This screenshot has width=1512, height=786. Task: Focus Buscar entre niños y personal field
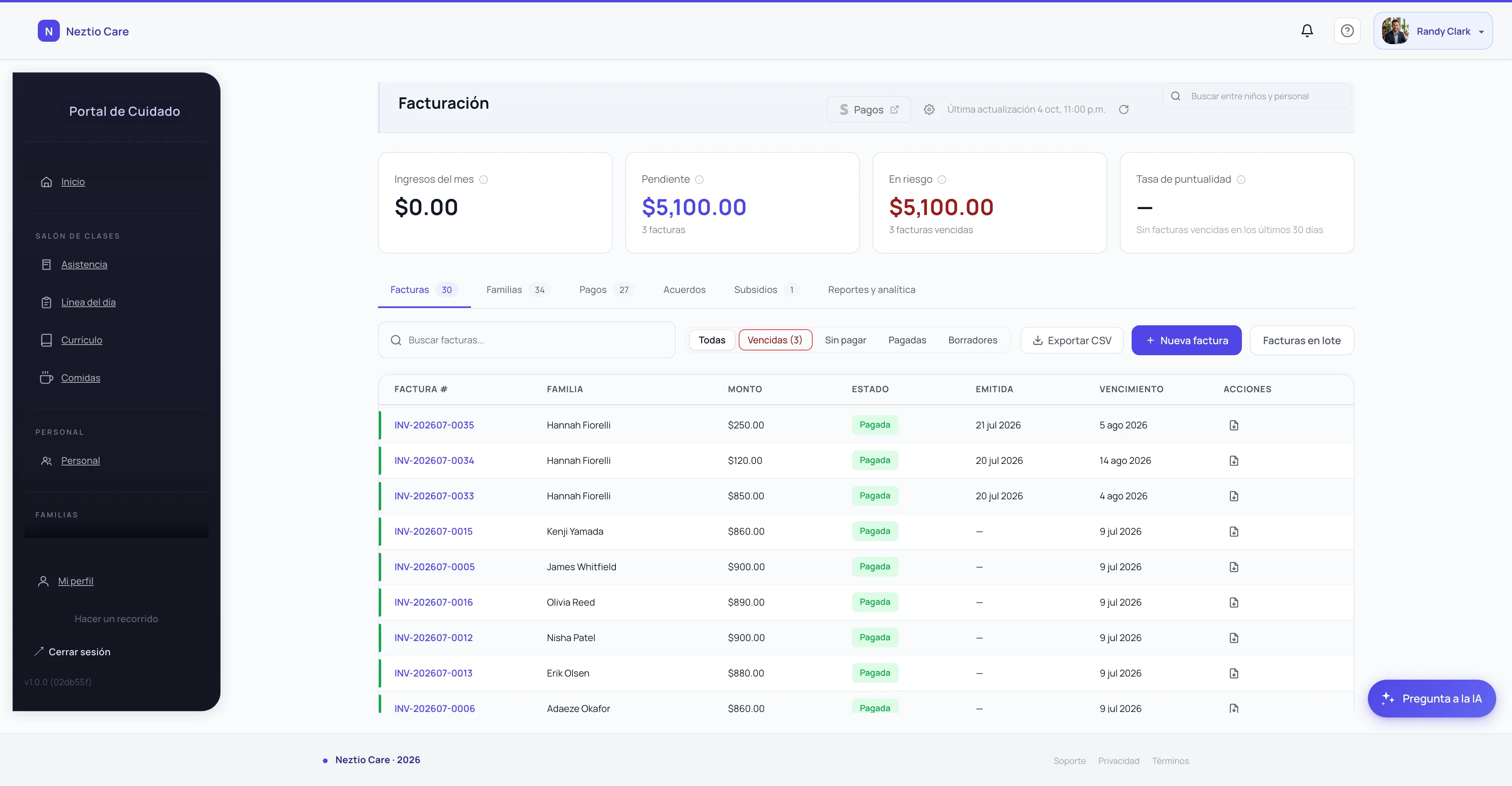pyautogui.click(x=1256, y=96)
